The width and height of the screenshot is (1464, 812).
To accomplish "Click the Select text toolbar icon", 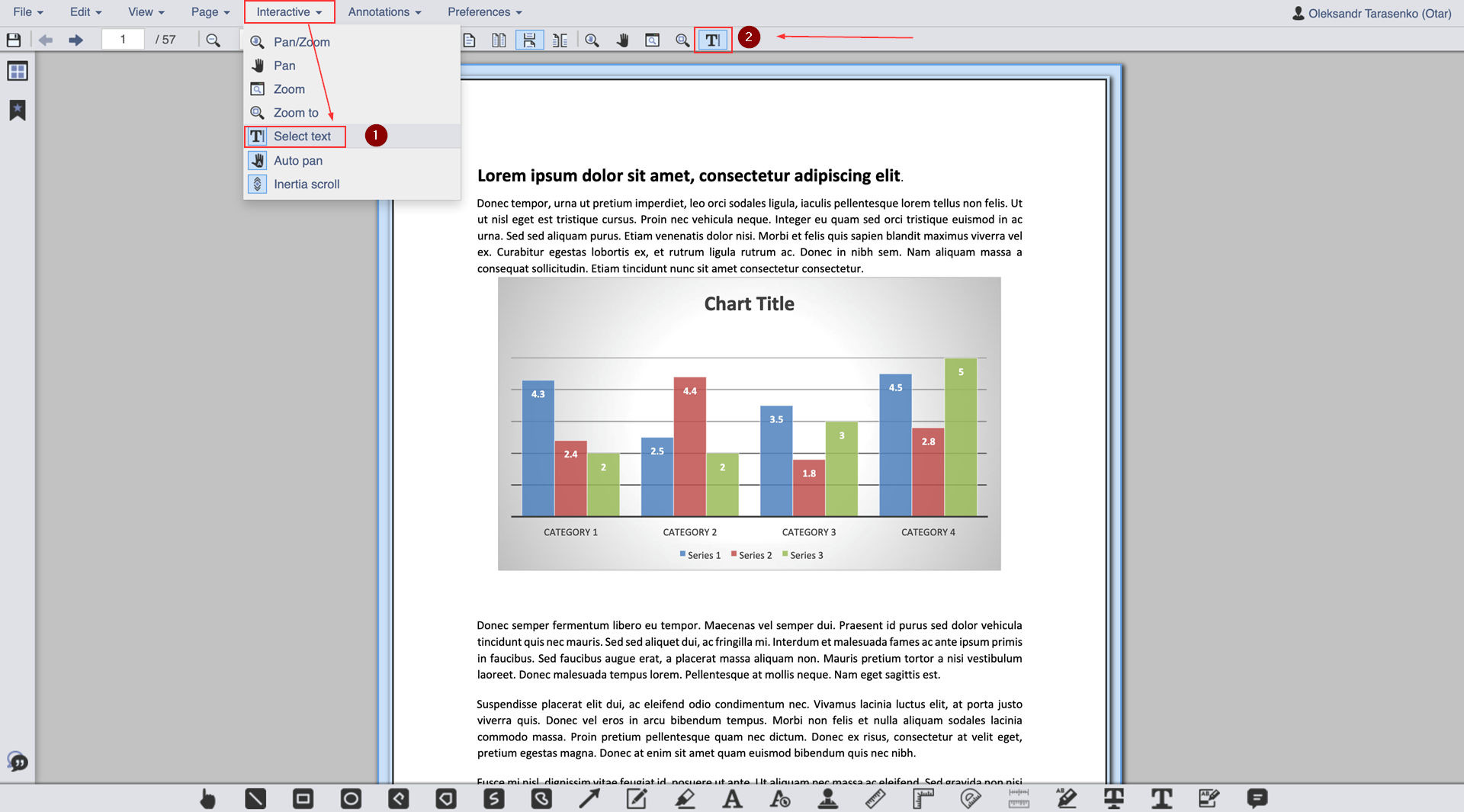I will pyautogui.click(x=712, y=40).
